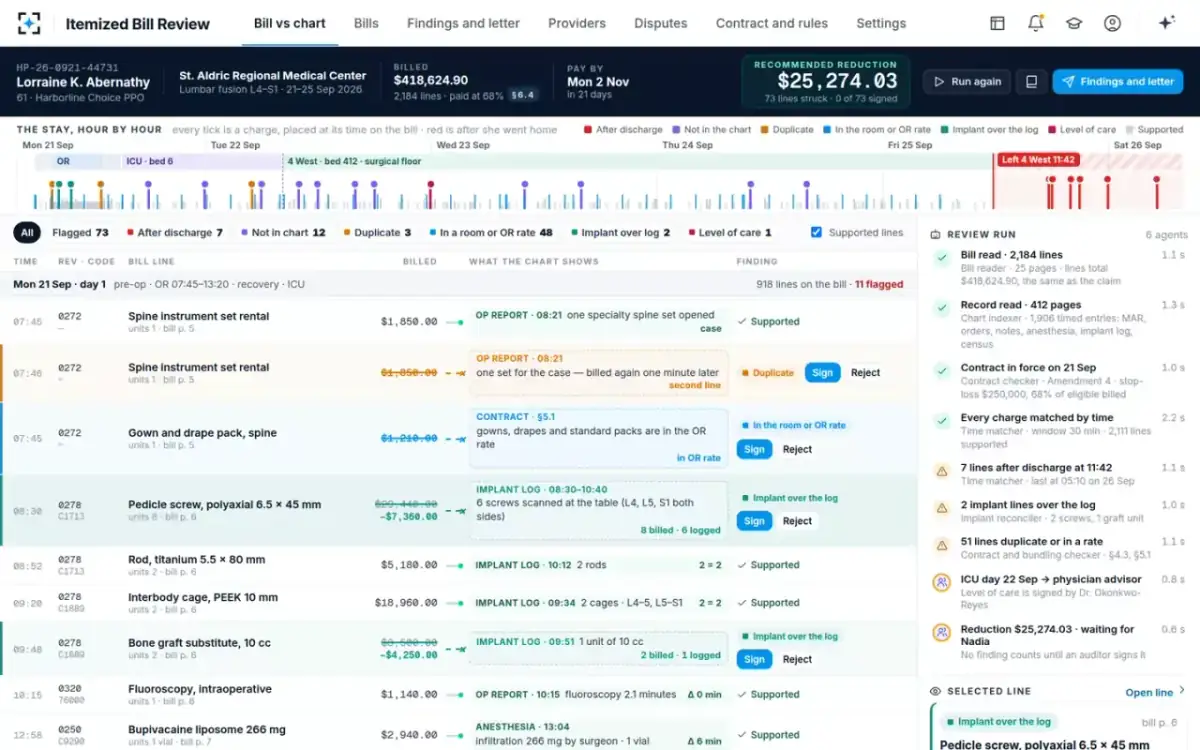
Task: Filter by Not in chart 12
Action: (283, 233)
